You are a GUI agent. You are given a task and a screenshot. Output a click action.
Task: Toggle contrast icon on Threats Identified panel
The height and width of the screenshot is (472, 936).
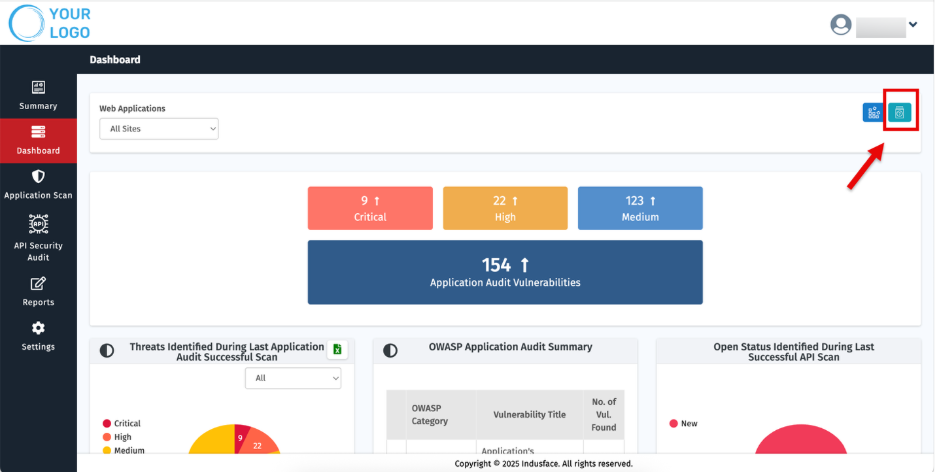coord(107,351)
